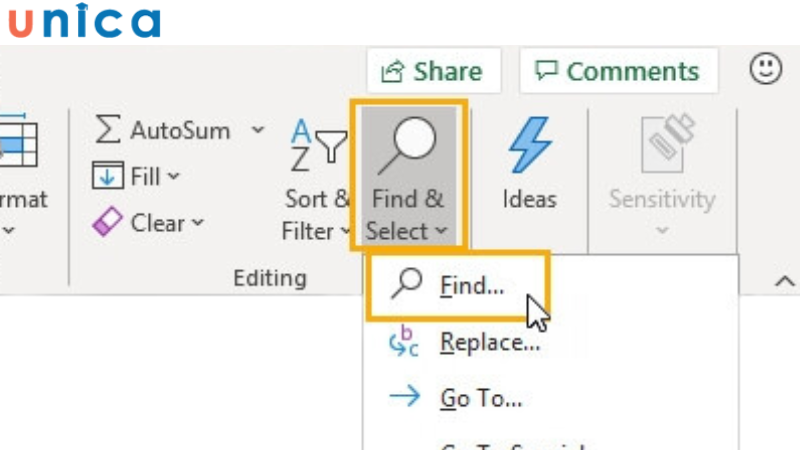Select Go To... menu entry
The height and width of the screenshot is (450, 800).
coord(480,398)
